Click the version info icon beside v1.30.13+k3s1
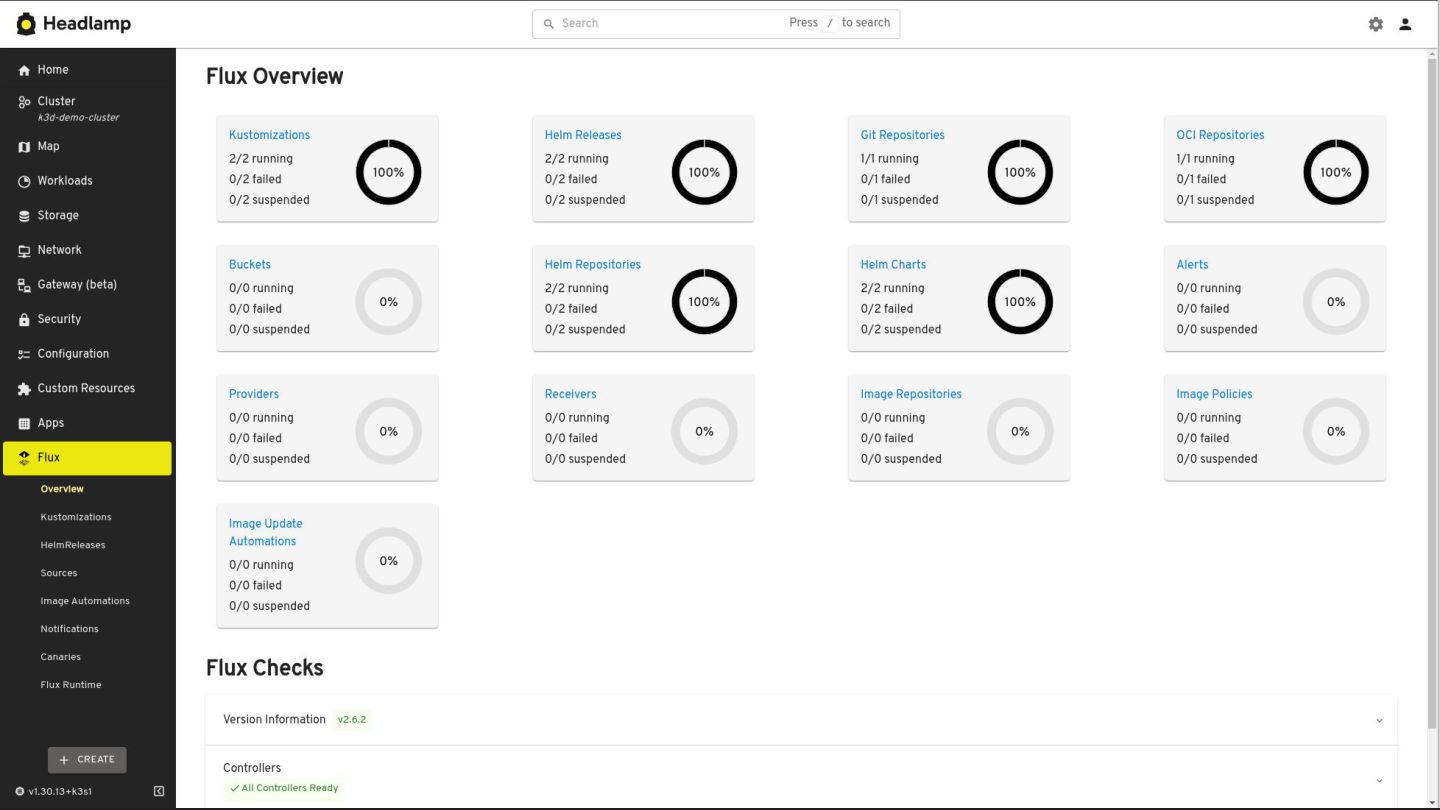 coord(20,791)
